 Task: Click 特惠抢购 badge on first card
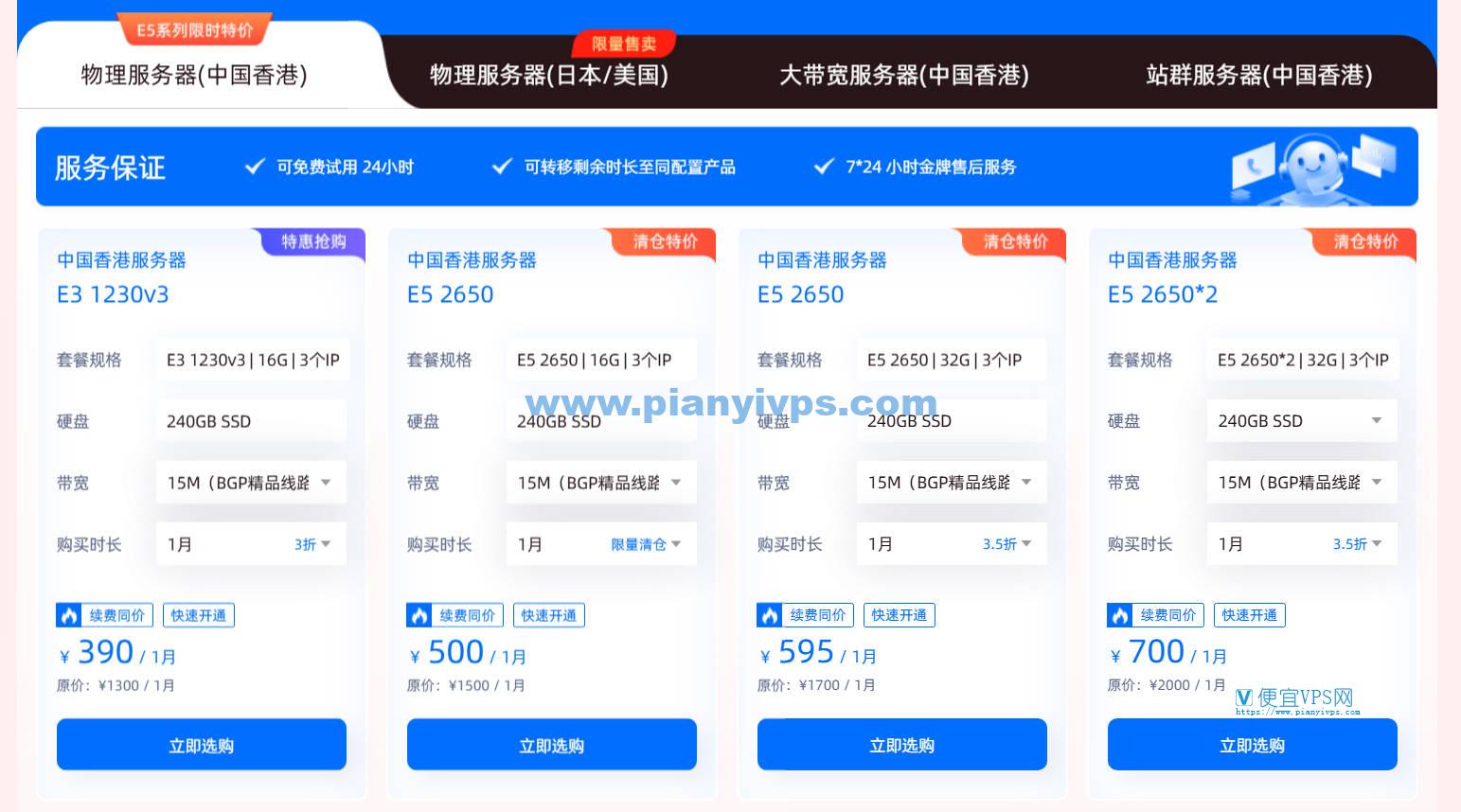click(313, 241)
